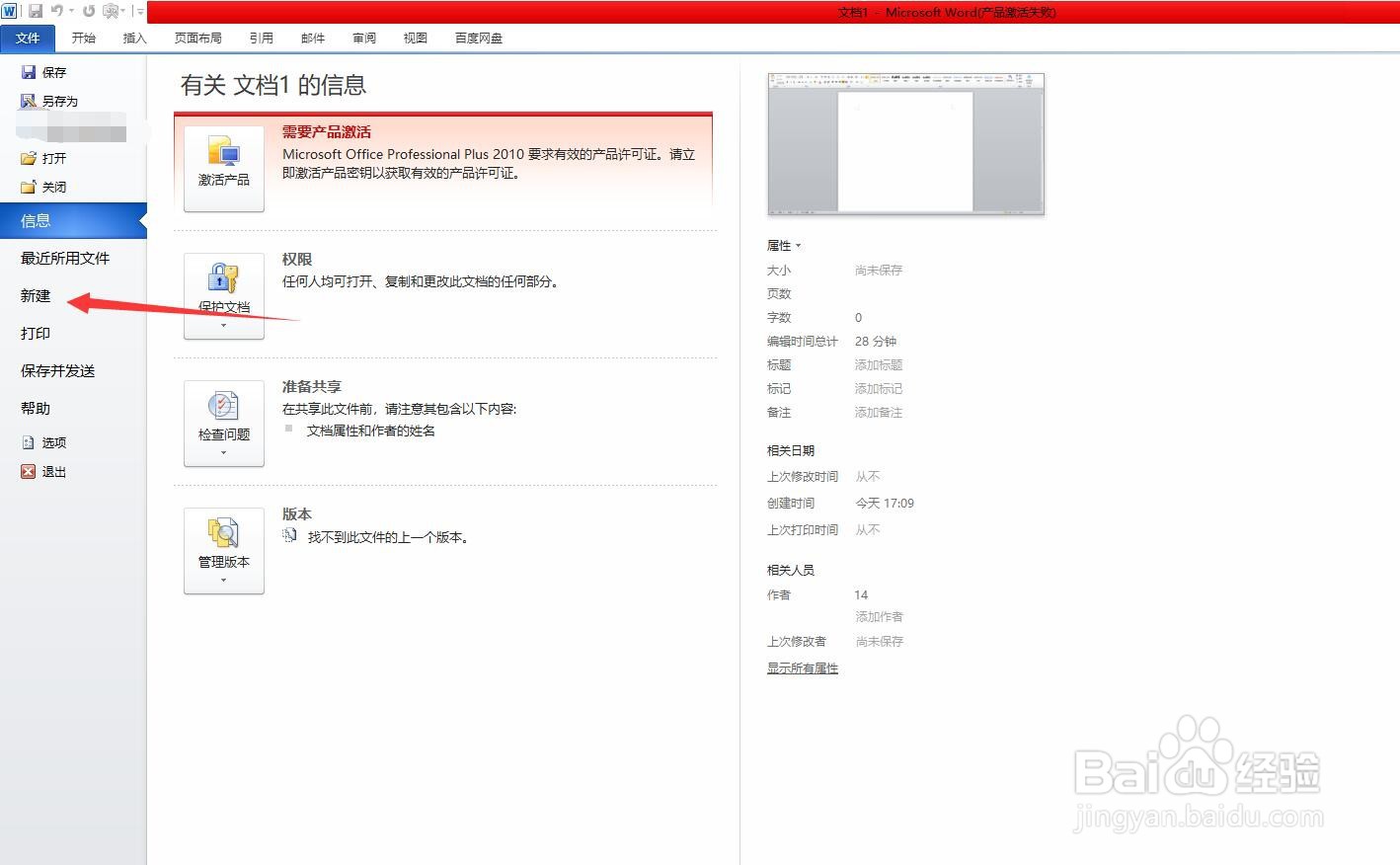Click the 准备共享 heading
Screen dimensions: 1400x865
(x=312, y=387)
